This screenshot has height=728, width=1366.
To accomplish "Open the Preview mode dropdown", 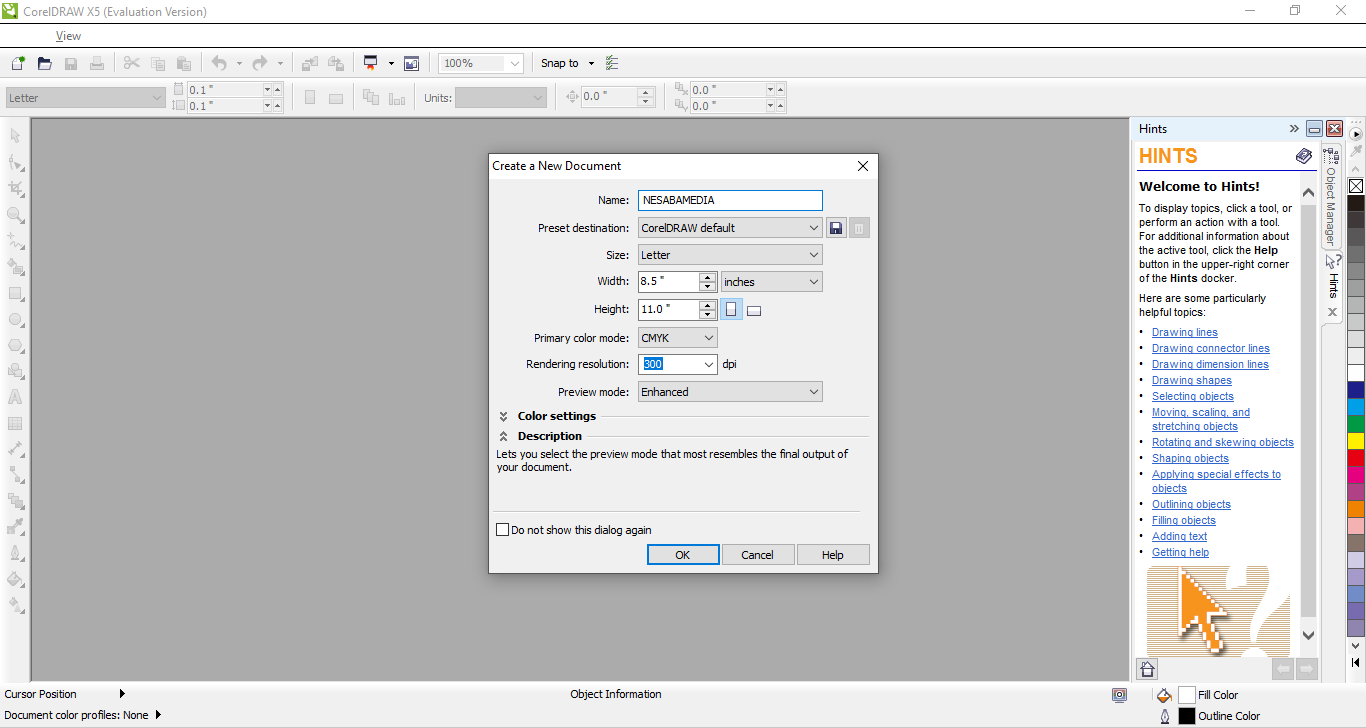I will point(730,392).
